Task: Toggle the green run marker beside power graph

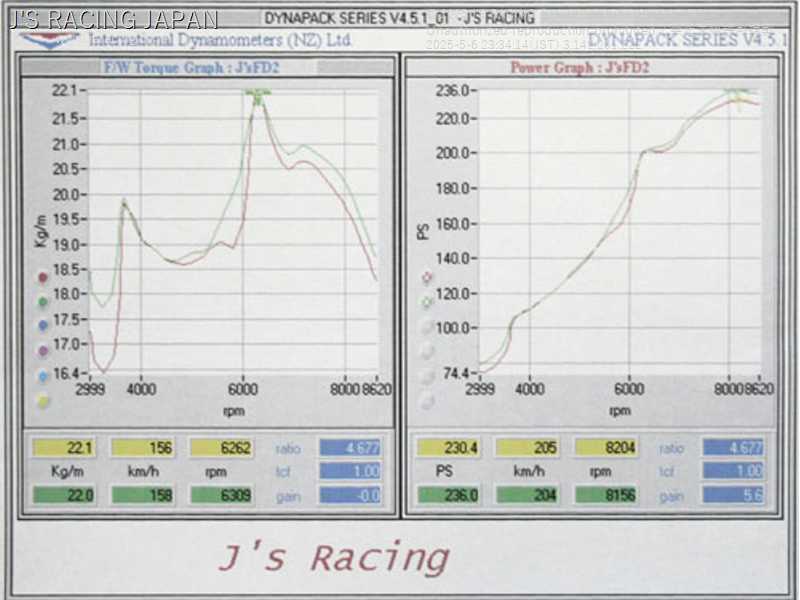Action: pos(427,301)
